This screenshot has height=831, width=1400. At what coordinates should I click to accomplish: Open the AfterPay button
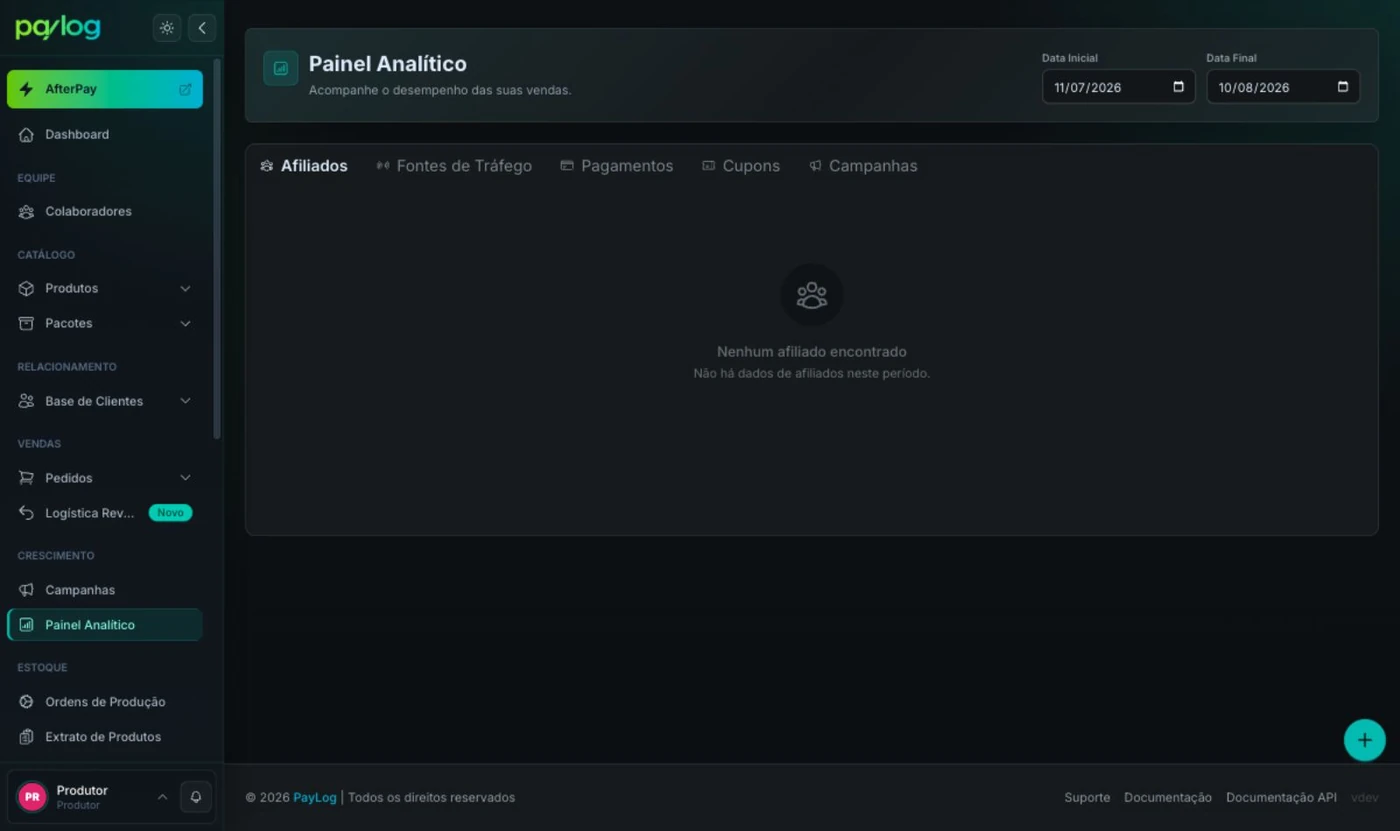click(105, 89)
